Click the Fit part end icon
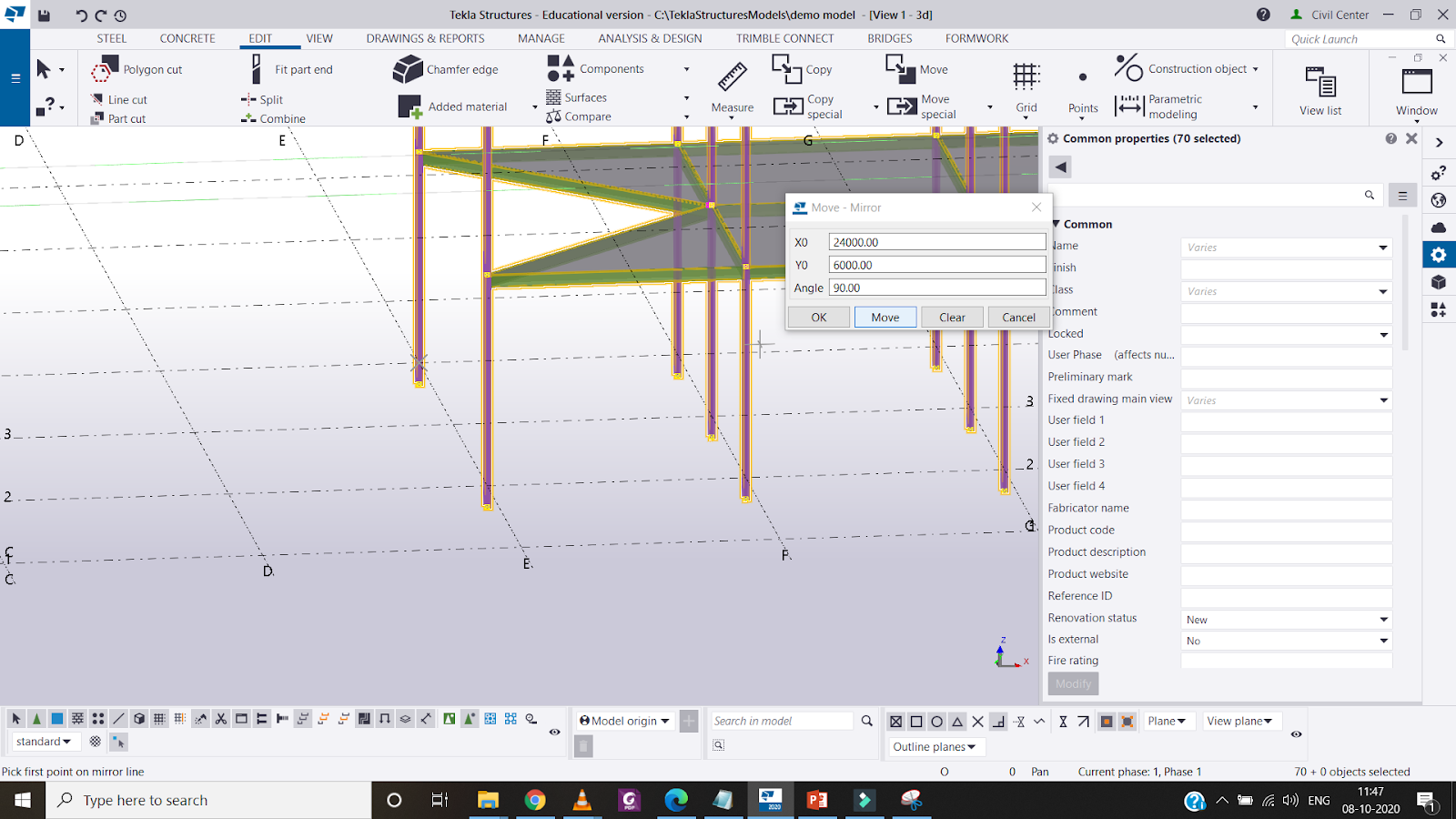This screenshot has height=819, width=1456. 257,69
